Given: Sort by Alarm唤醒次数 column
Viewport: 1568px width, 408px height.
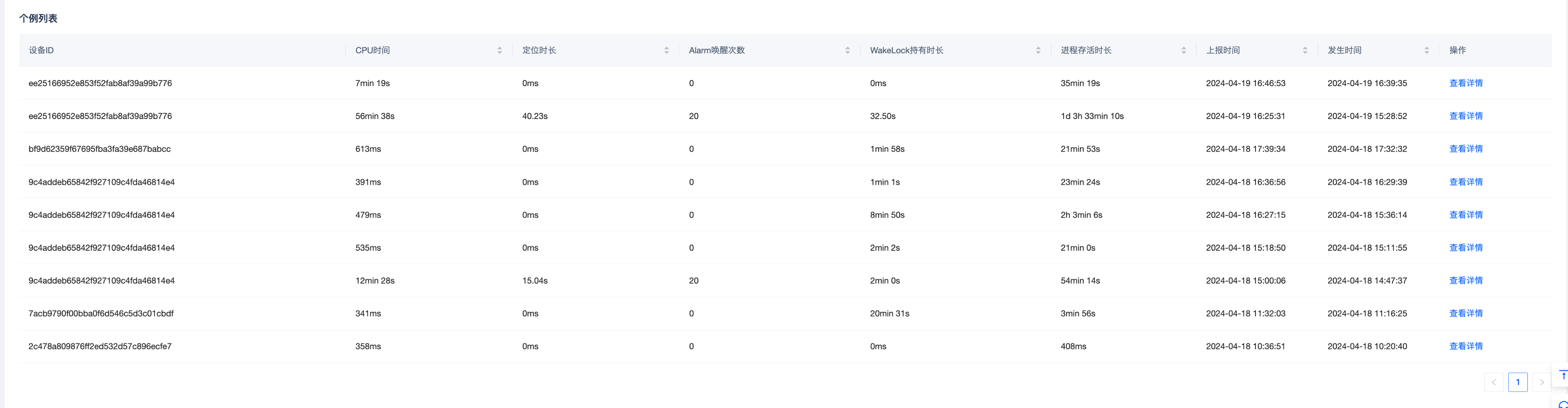Looking at the screenshot, I should (x=847, y=51).
